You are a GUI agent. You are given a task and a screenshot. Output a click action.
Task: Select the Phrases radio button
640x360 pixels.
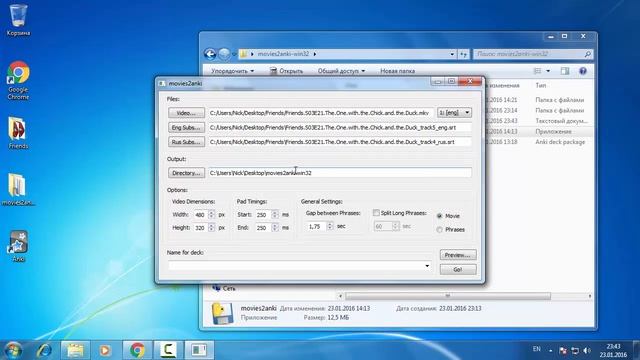(x=440, y=230)
